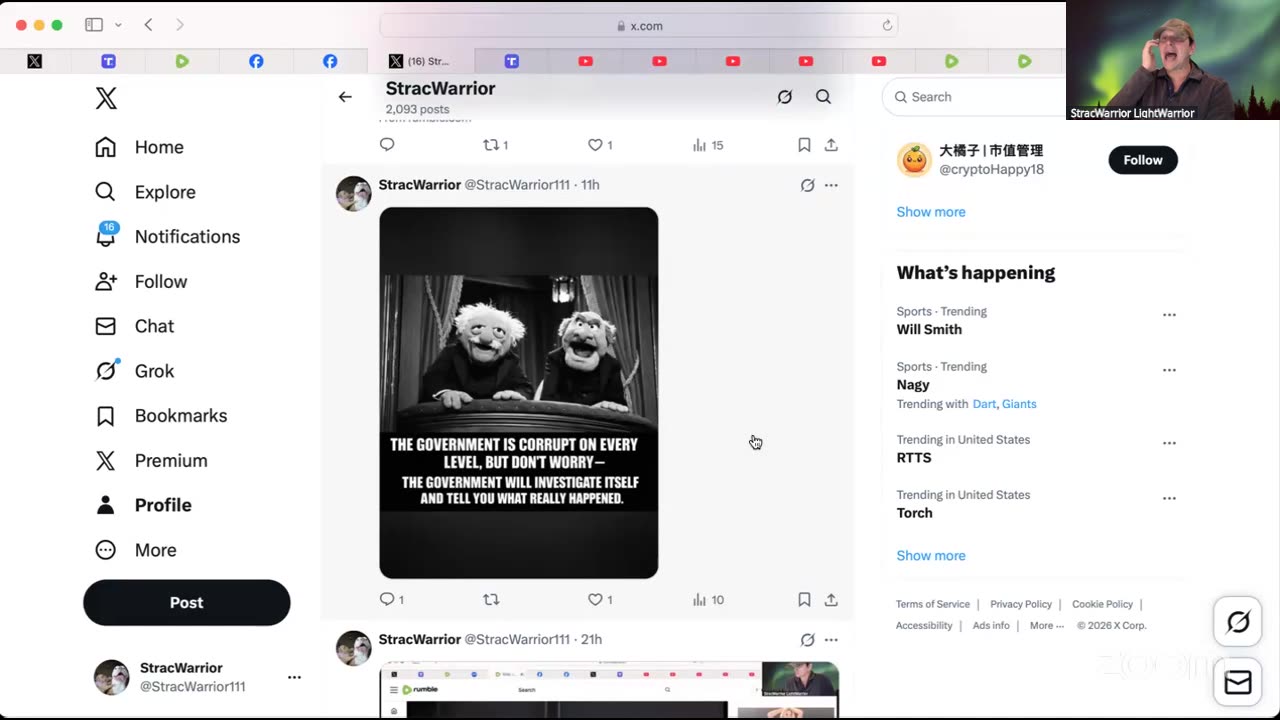
Task: Expand the More menu in sidebar
Action: click(135, 550)
